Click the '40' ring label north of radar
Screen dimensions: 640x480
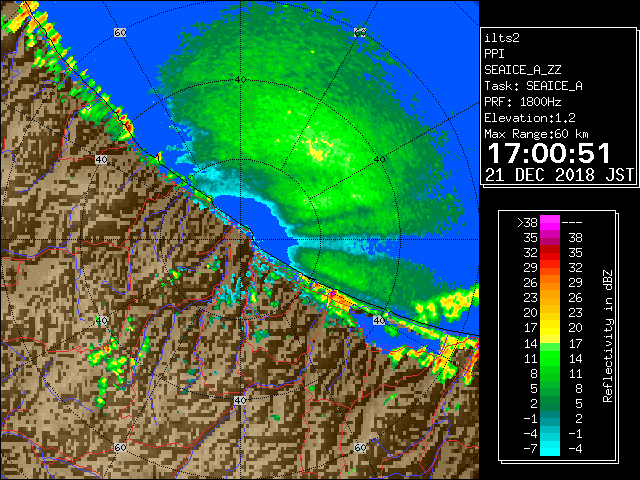pos(240,80)
